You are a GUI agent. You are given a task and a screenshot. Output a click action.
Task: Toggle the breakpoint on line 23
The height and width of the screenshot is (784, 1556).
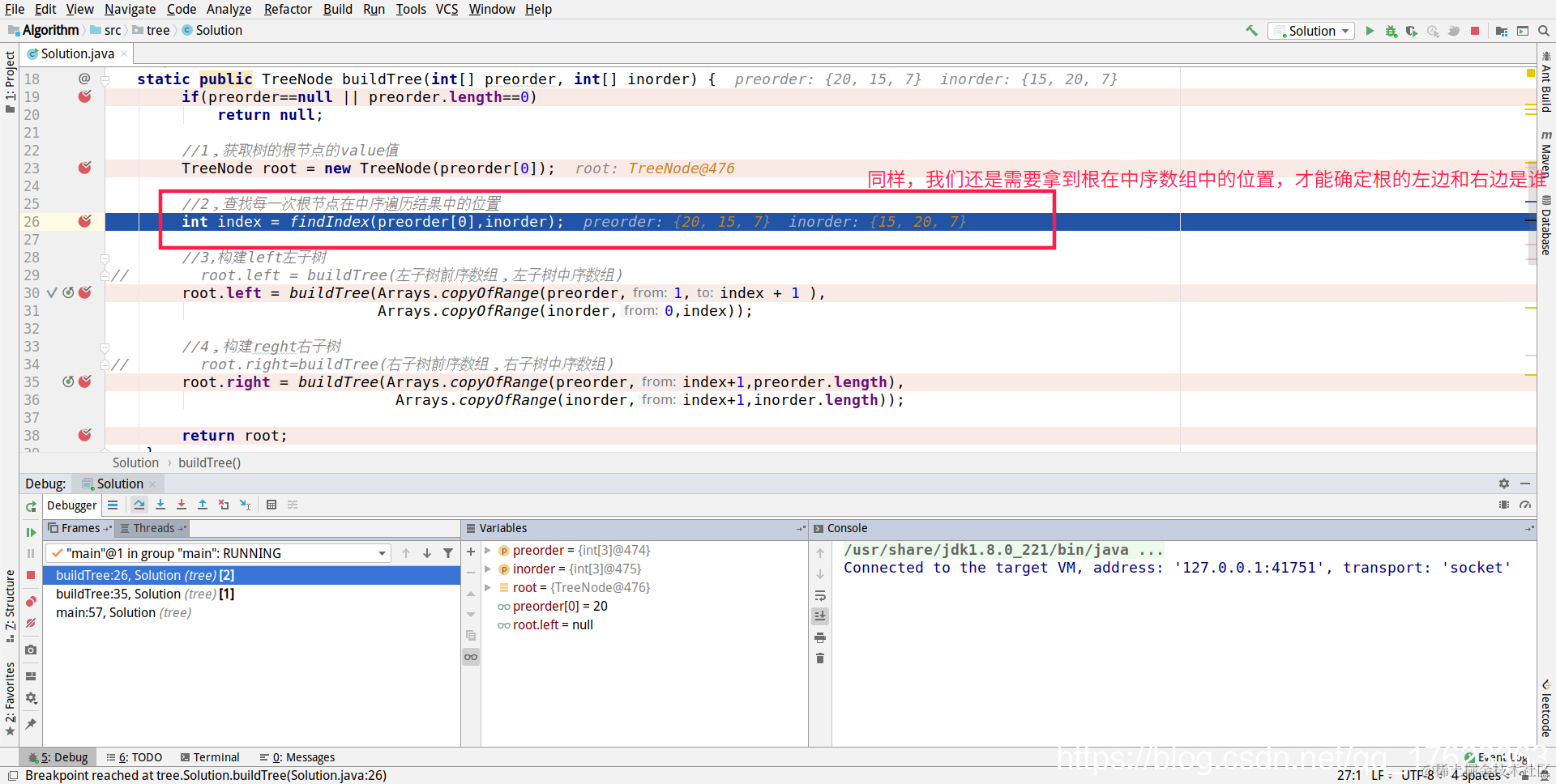(x=84, y=168)
